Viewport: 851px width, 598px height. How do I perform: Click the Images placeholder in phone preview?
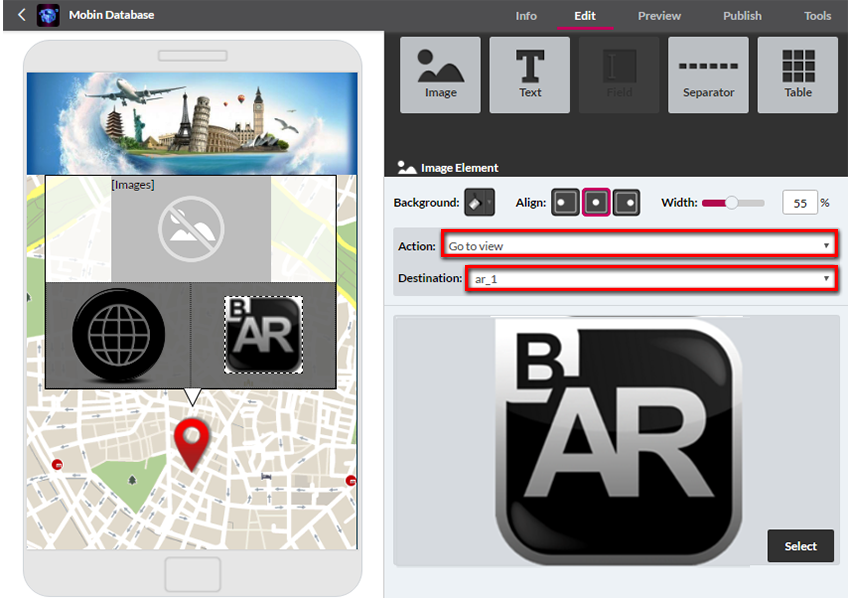point(191,228)
